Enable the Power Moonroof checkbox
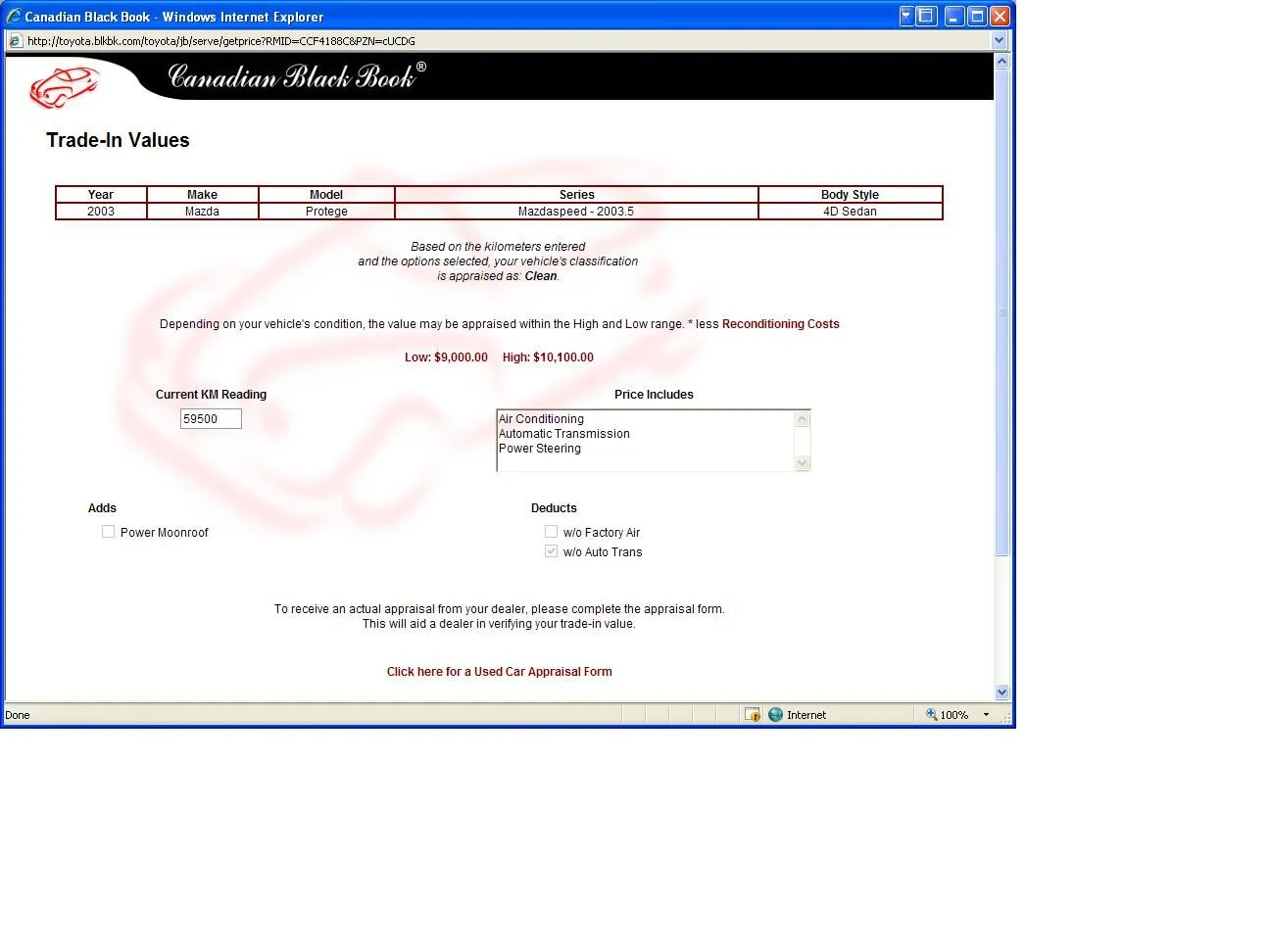The image size is (1270, 952). 109,532
